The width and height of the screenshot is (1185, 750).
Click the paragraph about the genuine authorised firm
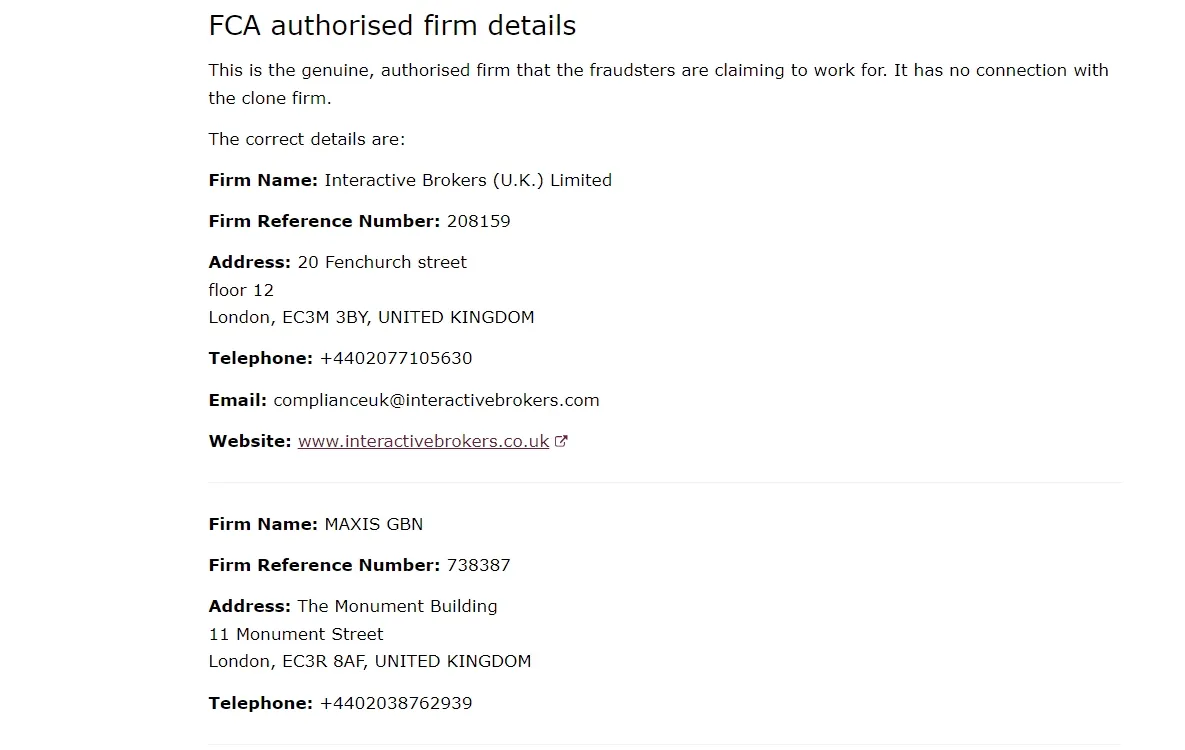coord(658,84)
